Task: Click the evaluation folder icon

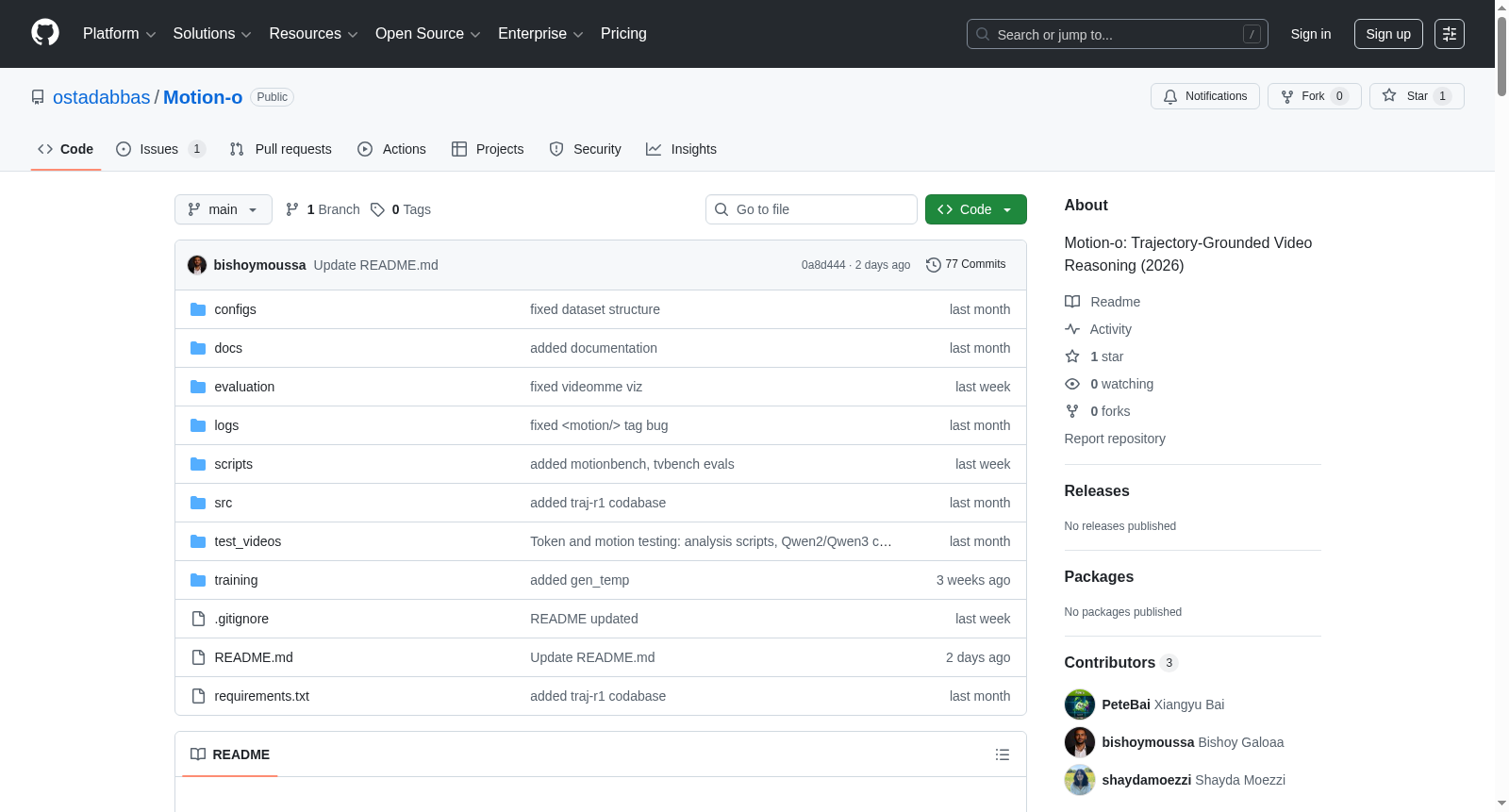Action: pyautogui.click(x=198, y=387)
